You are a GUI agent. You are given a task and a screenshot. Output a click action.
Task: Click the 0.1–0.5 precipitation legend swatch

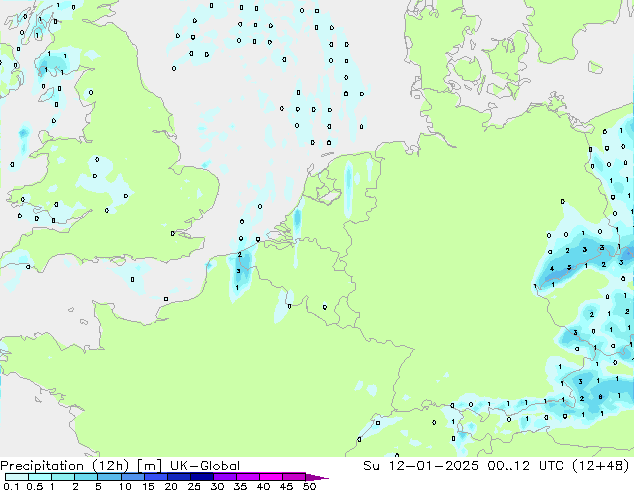17,477
